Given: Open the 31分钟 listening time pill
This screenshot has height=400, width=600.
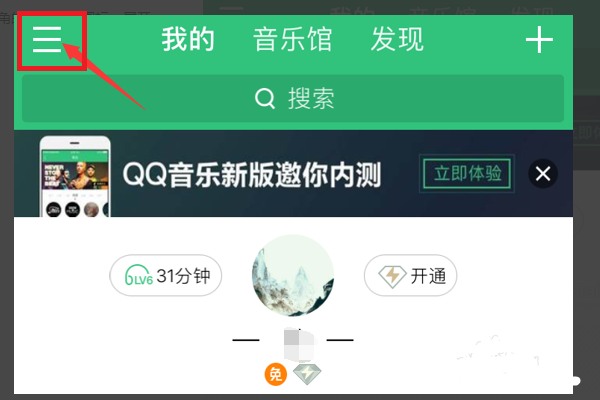Looking at the screenshot, I should 165,275.
